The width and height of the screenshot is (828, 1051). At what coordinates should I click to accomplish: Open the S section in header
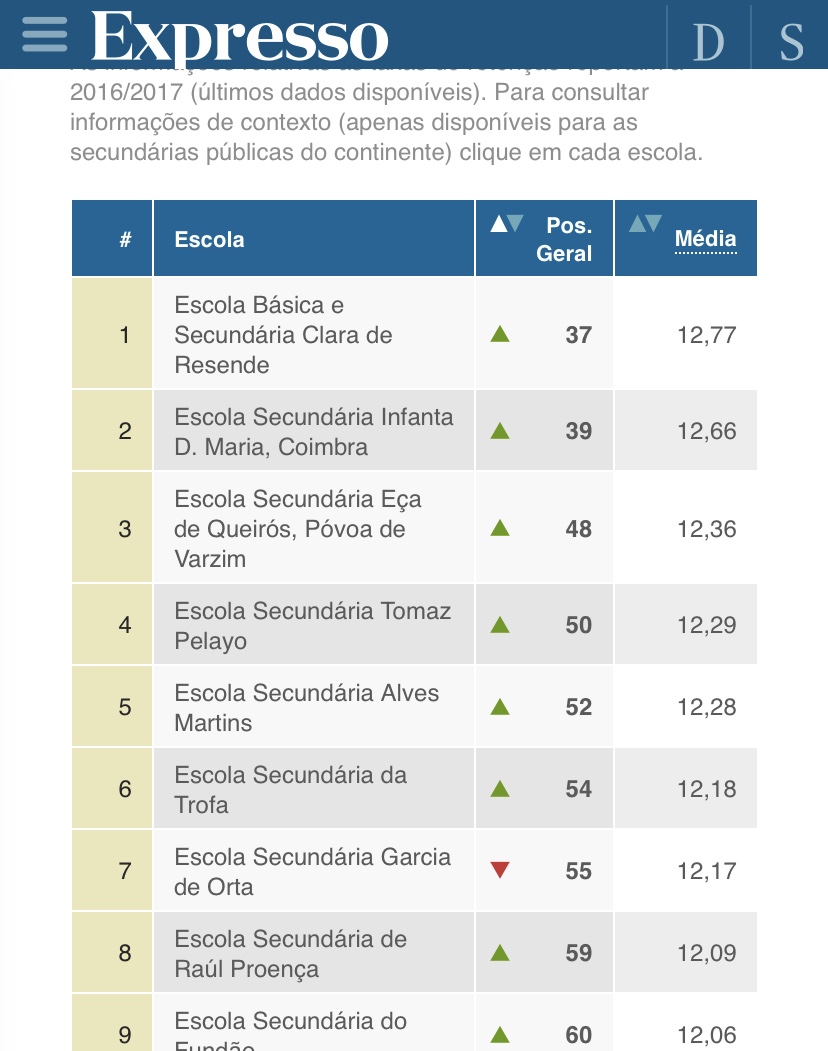point(791,42)
